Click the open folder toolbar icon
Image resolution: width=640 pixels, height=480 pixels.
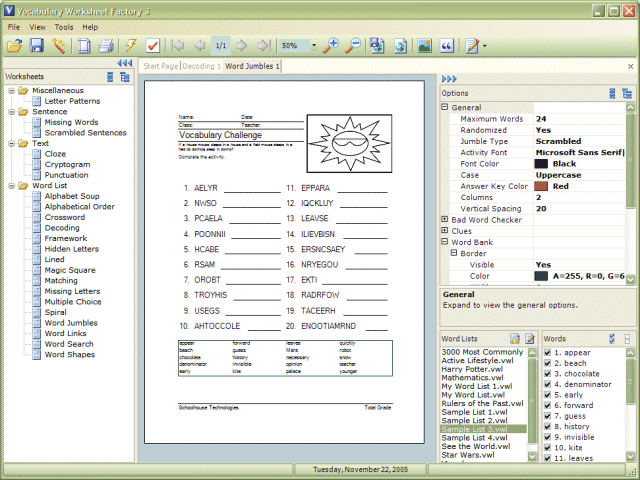click(15, 46)
